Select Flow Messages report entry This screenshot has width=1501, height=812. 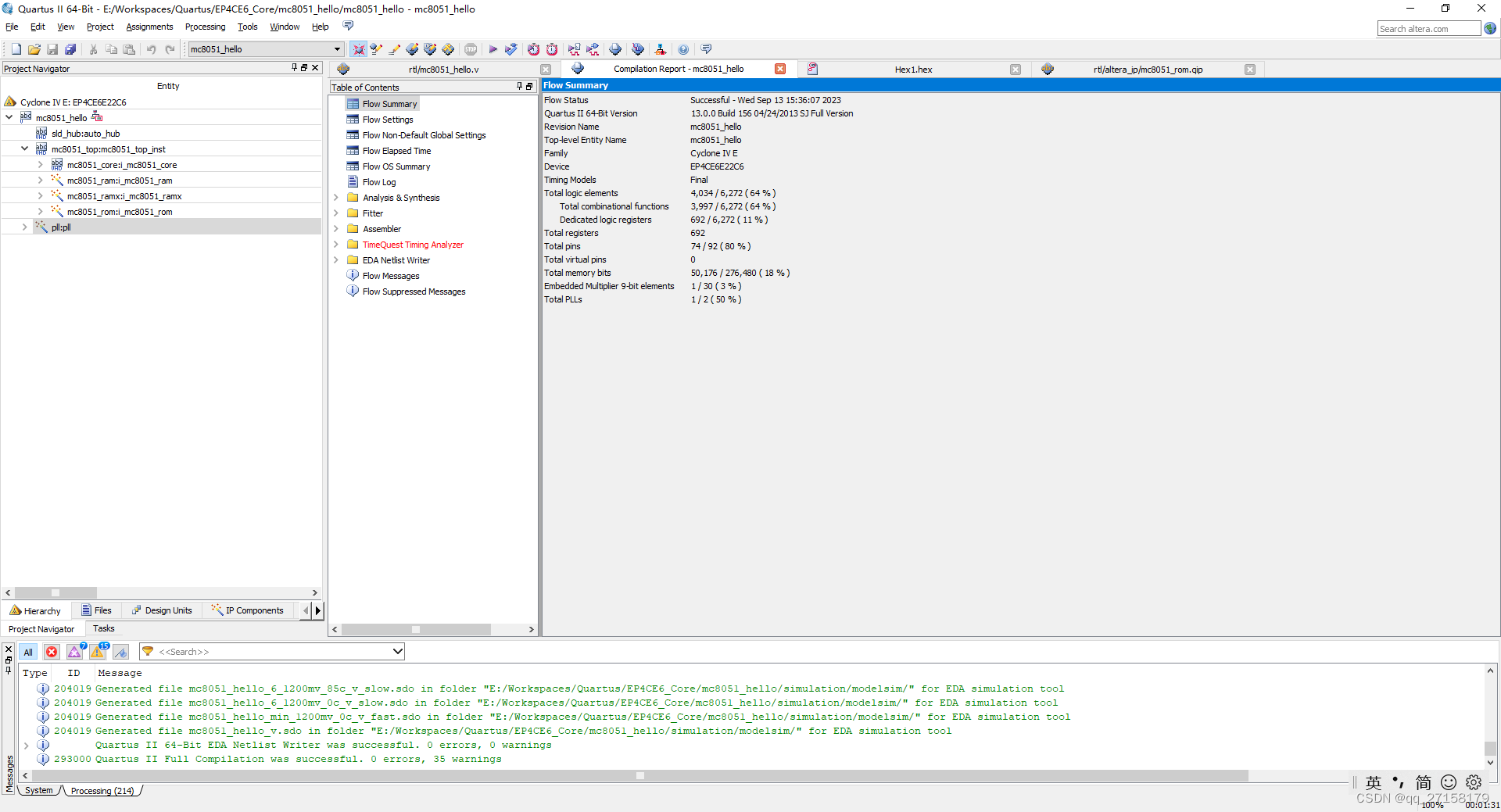tap(391, 276)
